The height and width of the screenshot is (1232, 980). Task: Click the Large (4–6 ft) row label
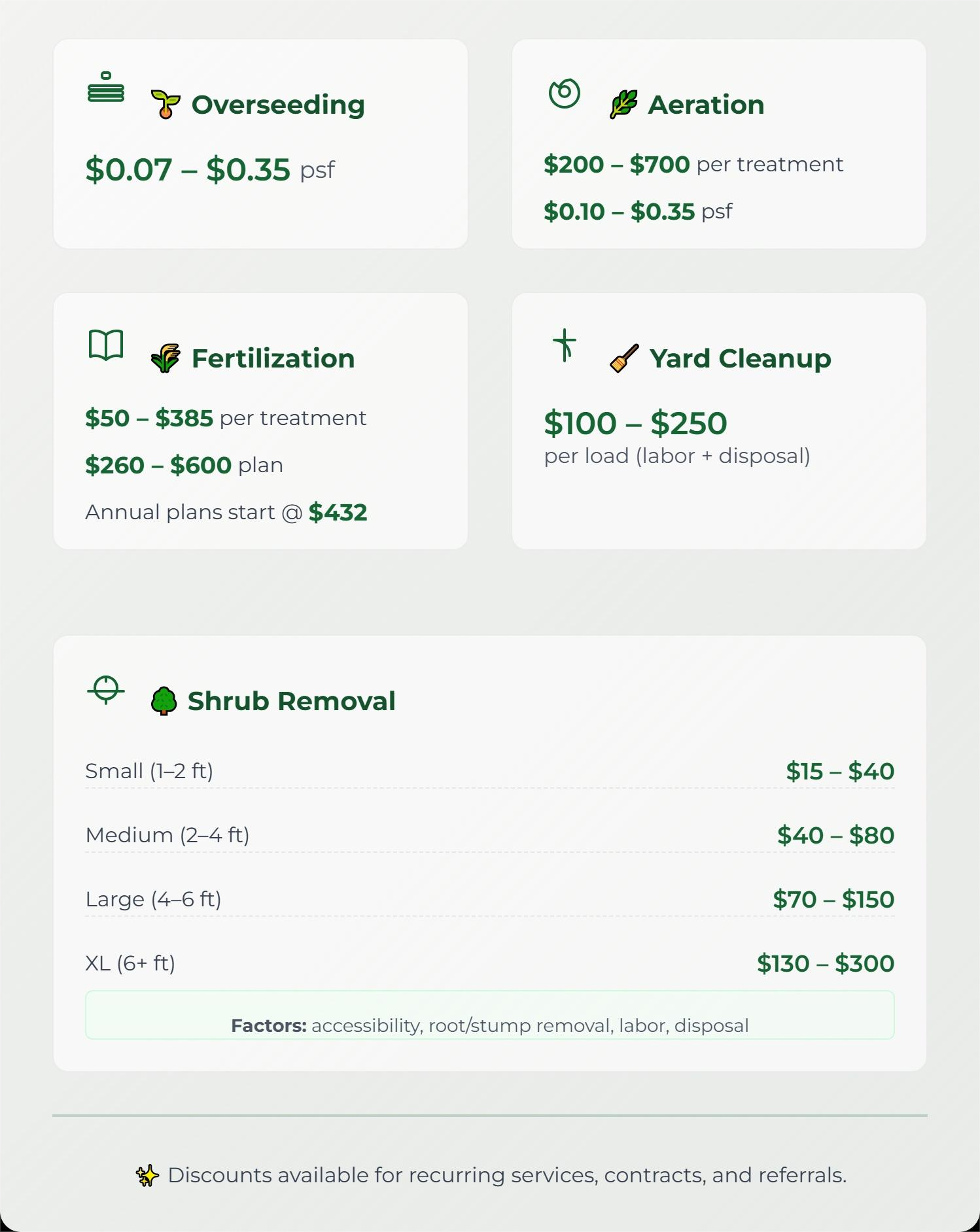point(154,899)
